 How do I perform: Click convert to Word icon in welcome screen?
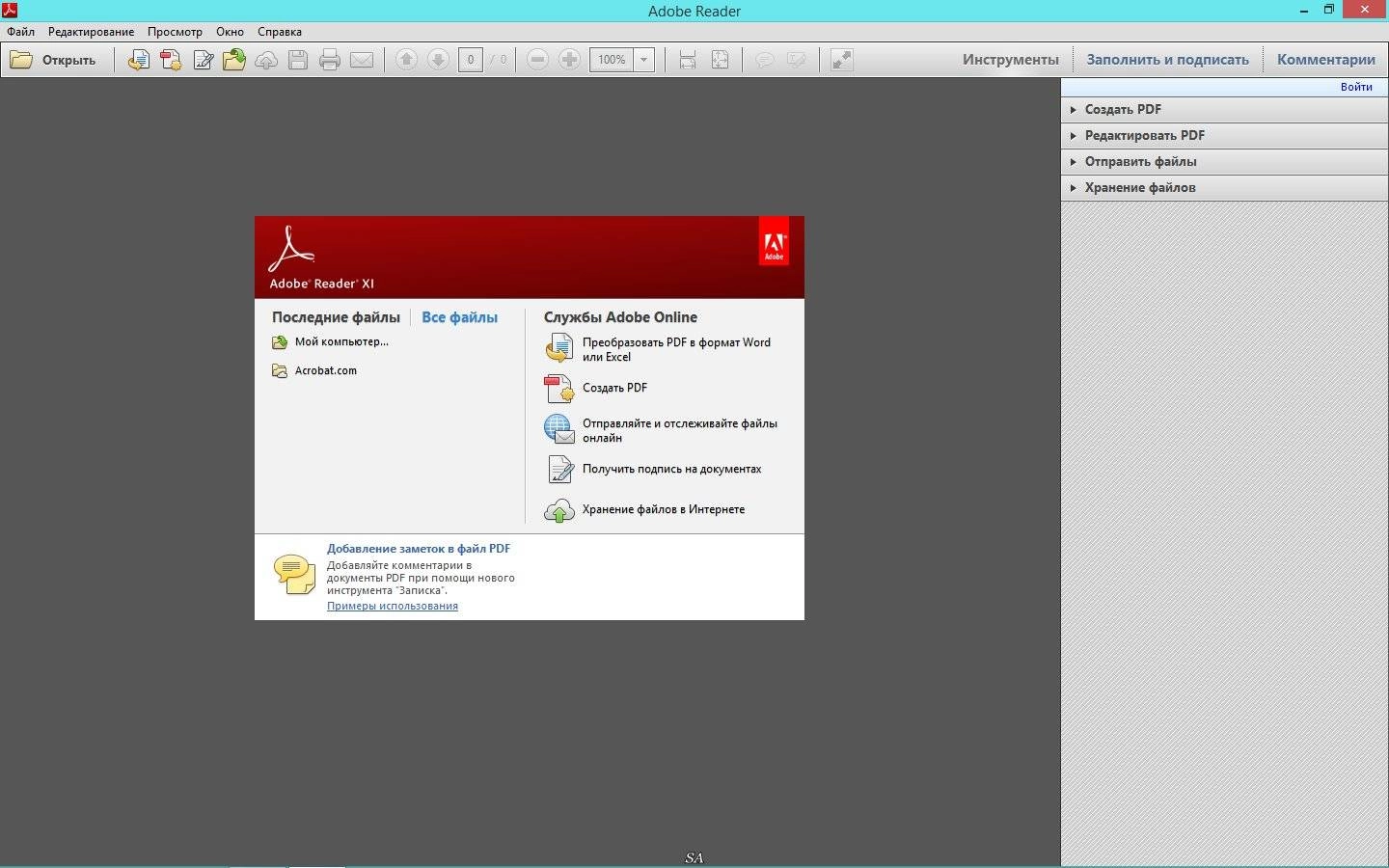pyautogui.click(x=559, y=347)
